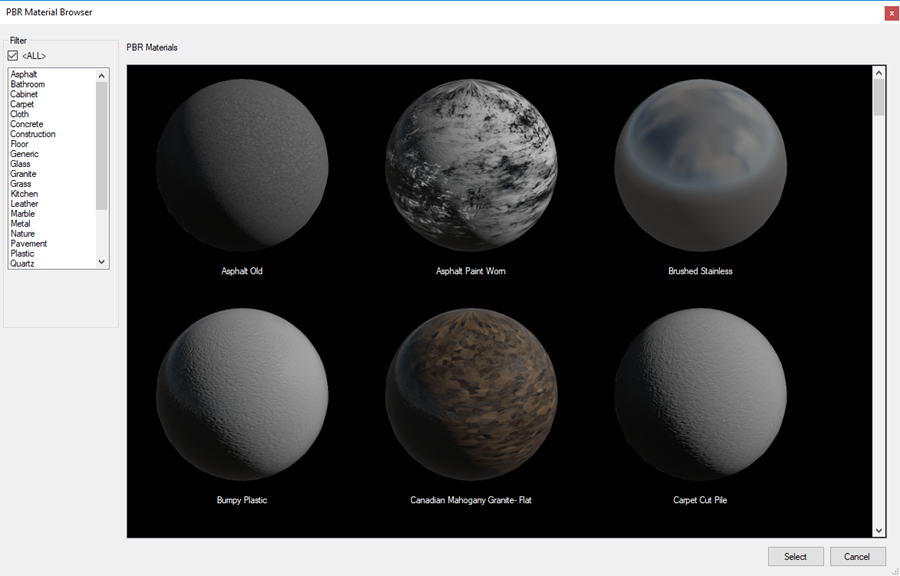Pick the Carpet filter entry

tap(22, 104)
